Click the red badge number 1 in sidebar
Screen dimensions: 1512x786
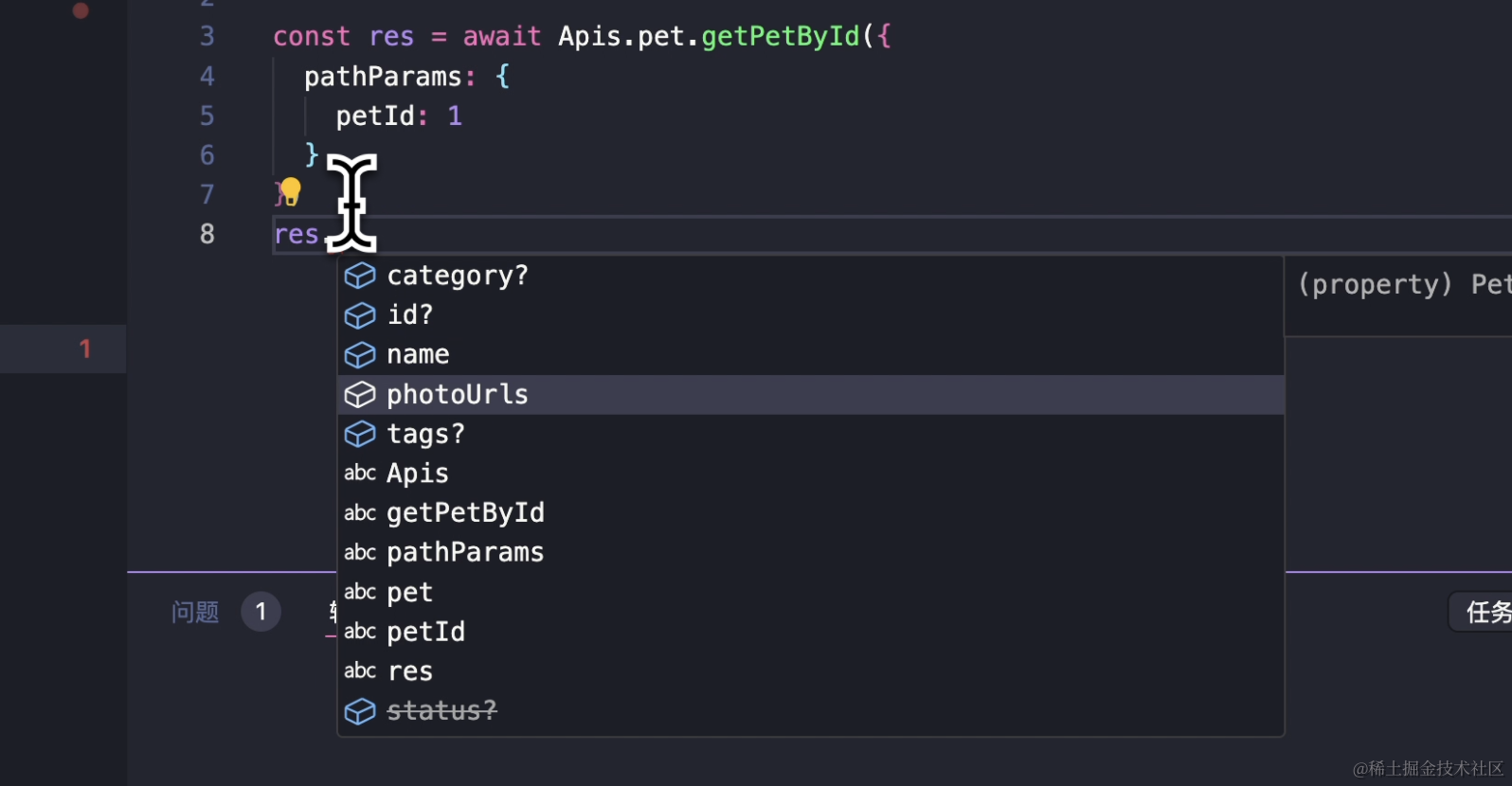coord(85,349)
